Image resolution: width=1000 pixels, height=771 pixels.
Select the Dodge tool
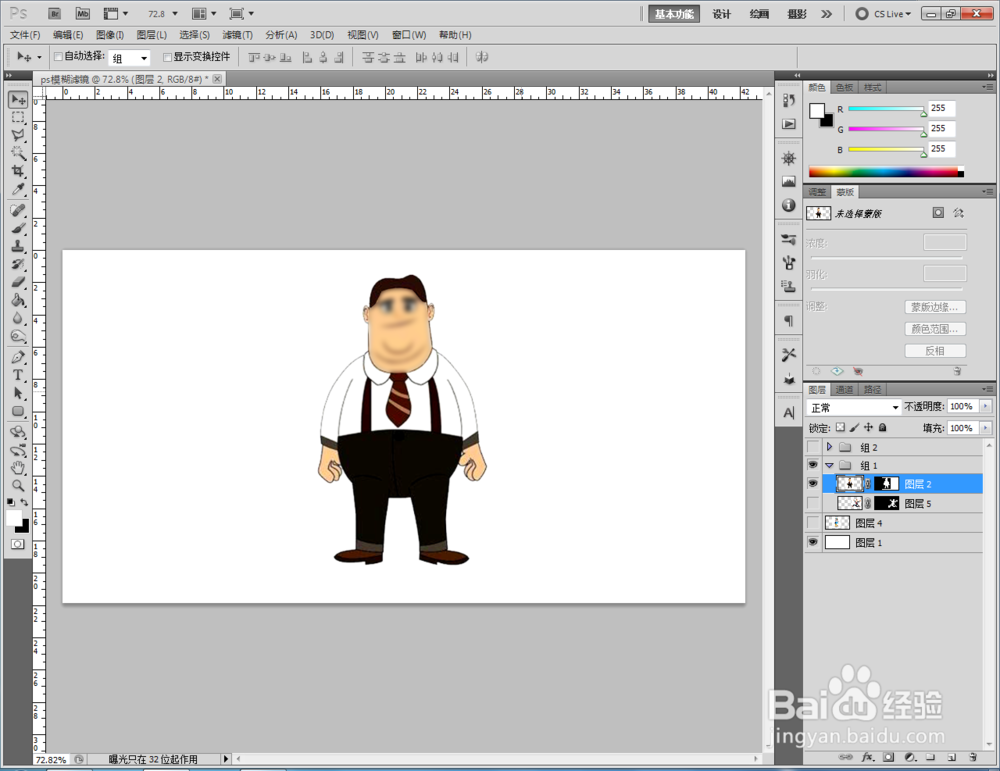[18, 335]
